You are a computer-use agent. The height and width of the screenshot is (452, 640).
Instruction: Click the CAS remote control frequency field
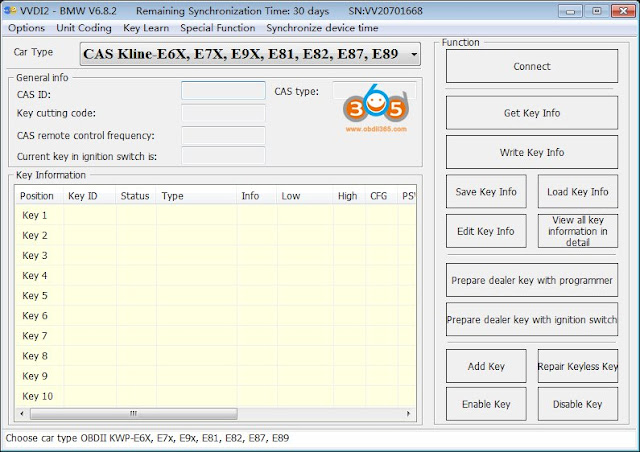(223, 135)
